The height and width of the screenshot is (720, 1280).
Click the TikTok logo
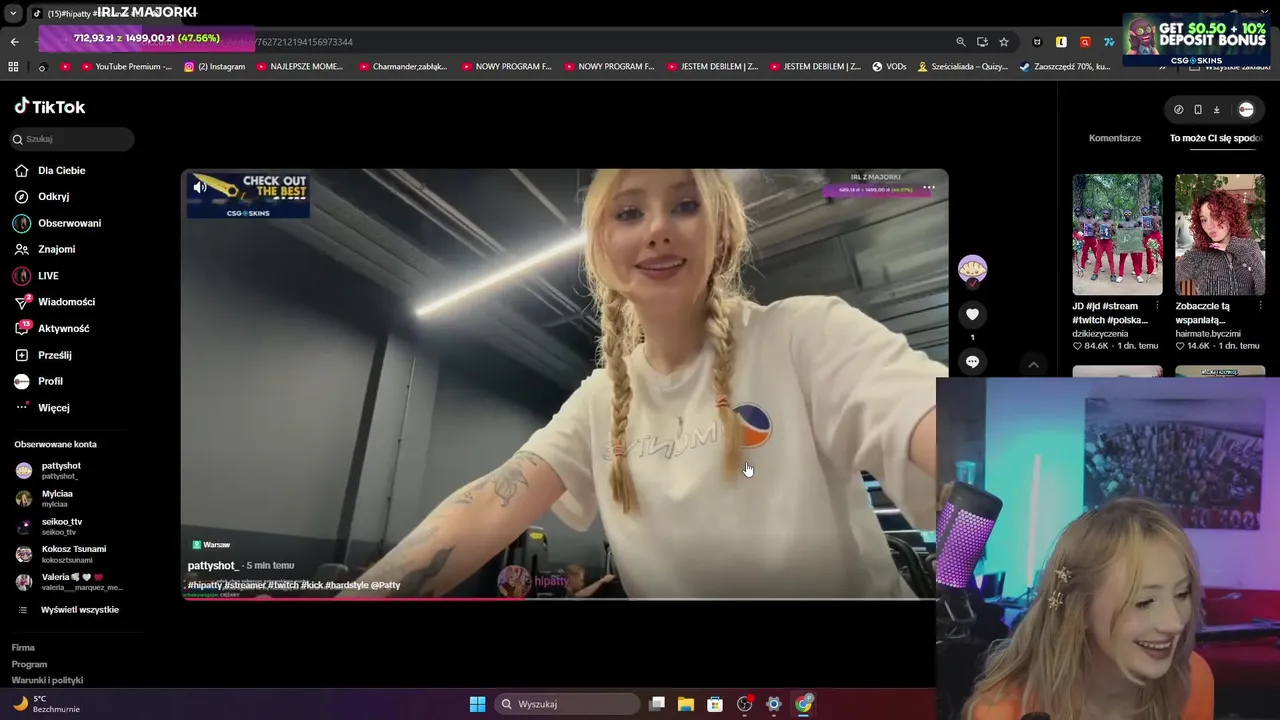(x=50, y=107)
